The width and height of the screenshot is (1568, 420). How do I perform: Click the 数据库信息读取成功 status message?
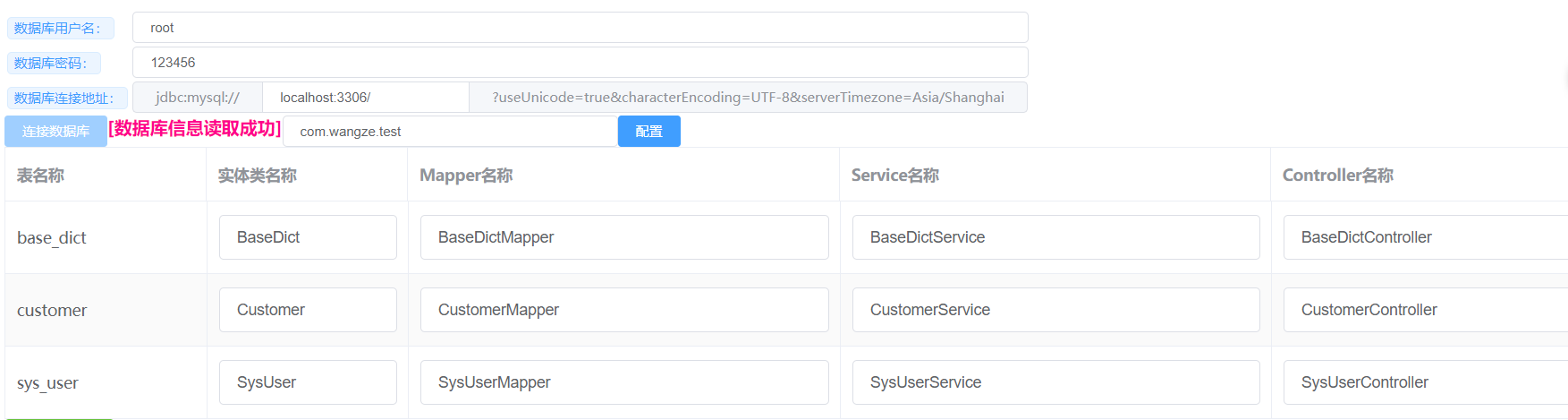pos(195,129)
